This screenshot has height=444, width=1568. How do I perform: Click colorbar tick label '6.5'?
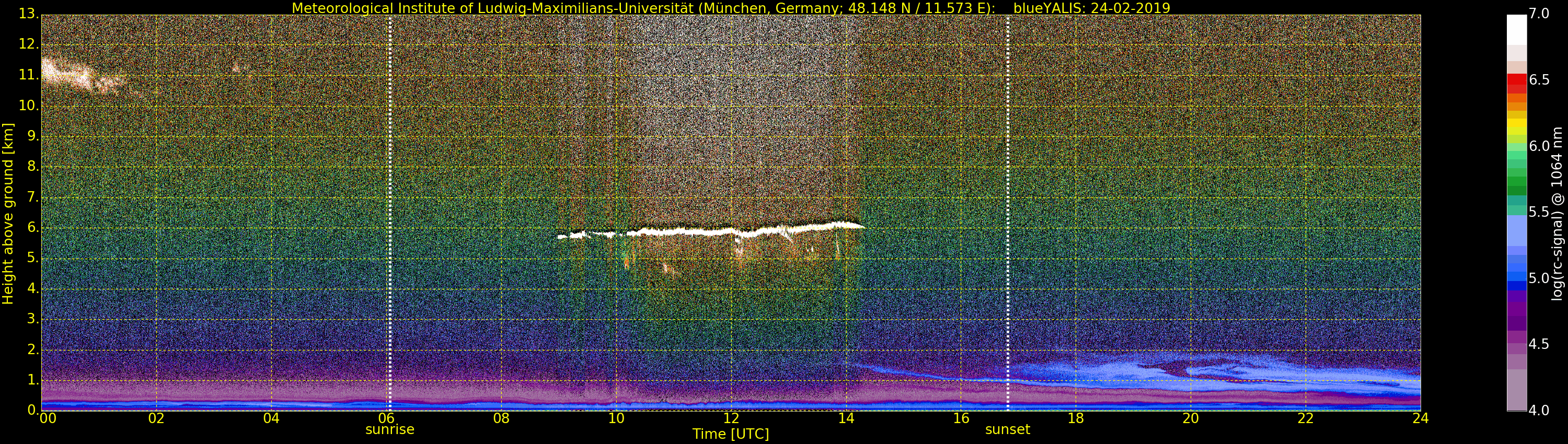coord(1539,80)
